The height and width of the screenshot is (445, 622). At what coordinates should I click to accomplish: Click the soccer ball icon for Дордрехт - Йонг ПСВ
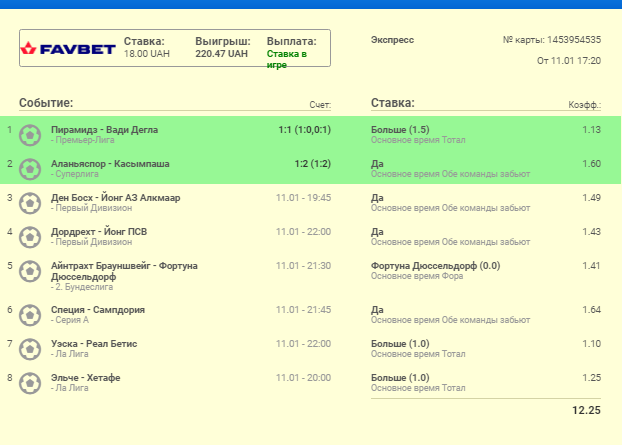30,237
